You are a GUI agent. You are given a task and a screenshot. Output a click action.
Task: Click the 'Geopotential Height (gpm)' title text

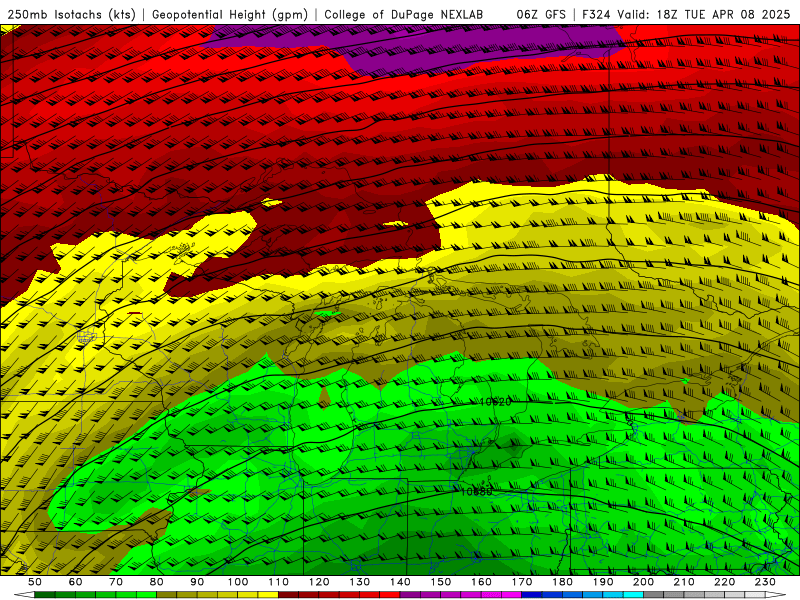click(x=230, y=14)
